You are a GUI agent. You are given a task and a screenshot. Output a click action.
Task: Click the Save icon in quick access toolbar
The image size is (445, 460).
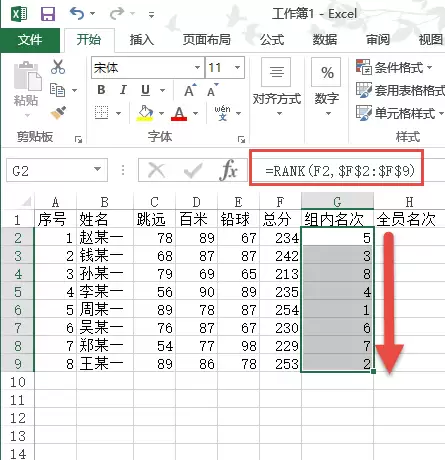[x=48, y=14]
